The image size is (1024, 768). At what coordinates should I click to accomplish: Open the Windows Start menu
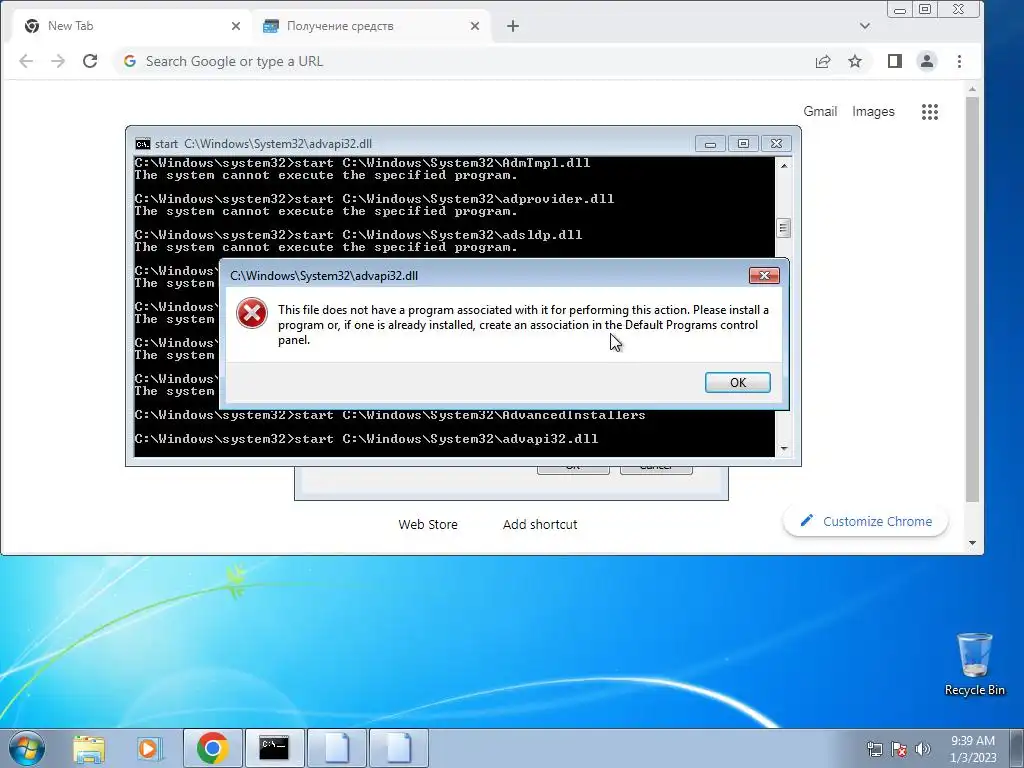tap(26, 748)
